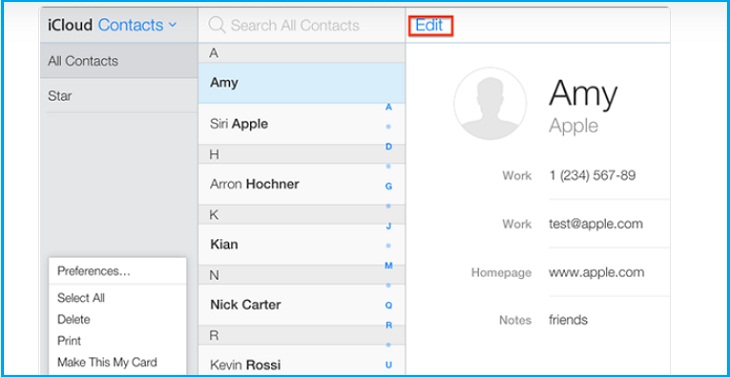Focus the Search All Contacts field
The image size is (730, 377).
point(302,25)
